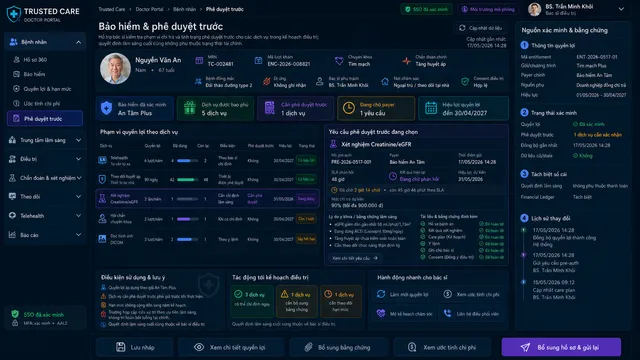This screenshot has width=640, height=360.
Task: Select the Đang chờ payer card
Action: point(376,109)
